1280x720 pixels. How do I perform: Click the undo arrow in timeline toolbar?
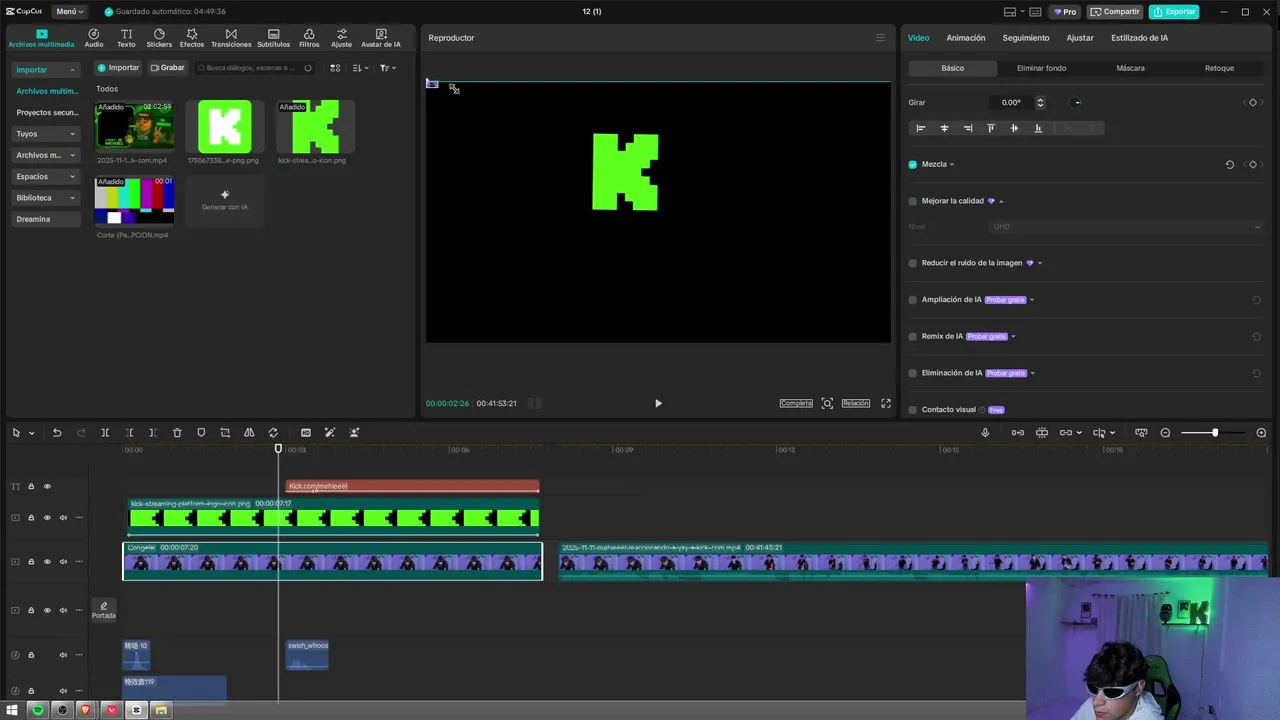pos(57,433)
